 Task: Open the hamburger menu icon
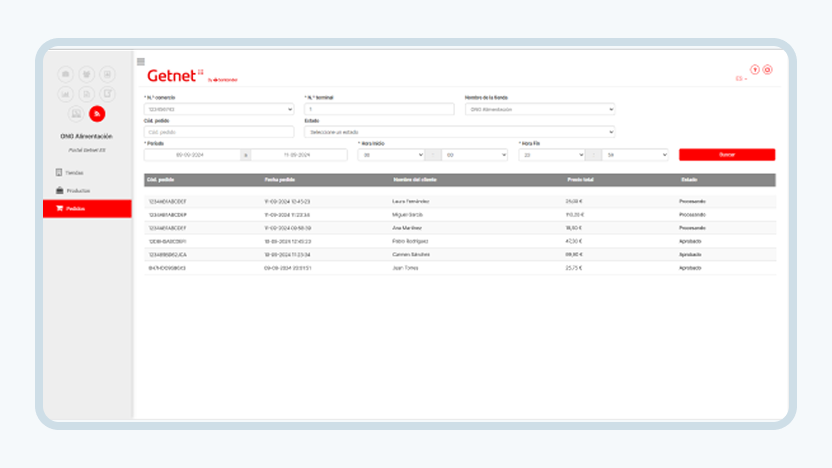(x=141, y=62)
